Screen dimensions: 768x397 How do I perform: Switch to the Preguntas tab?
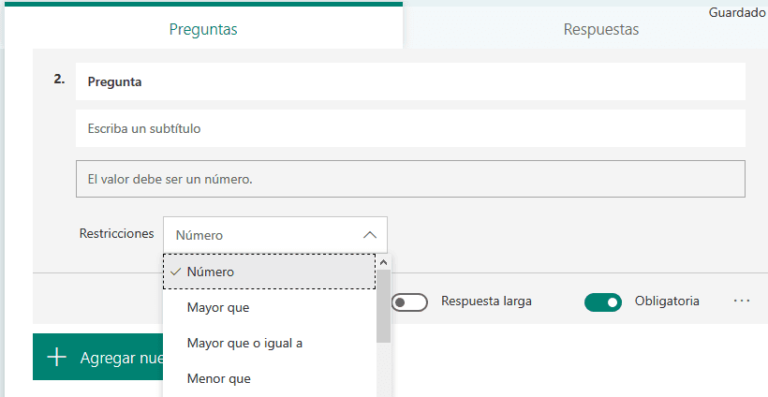[x=203, y=29]
